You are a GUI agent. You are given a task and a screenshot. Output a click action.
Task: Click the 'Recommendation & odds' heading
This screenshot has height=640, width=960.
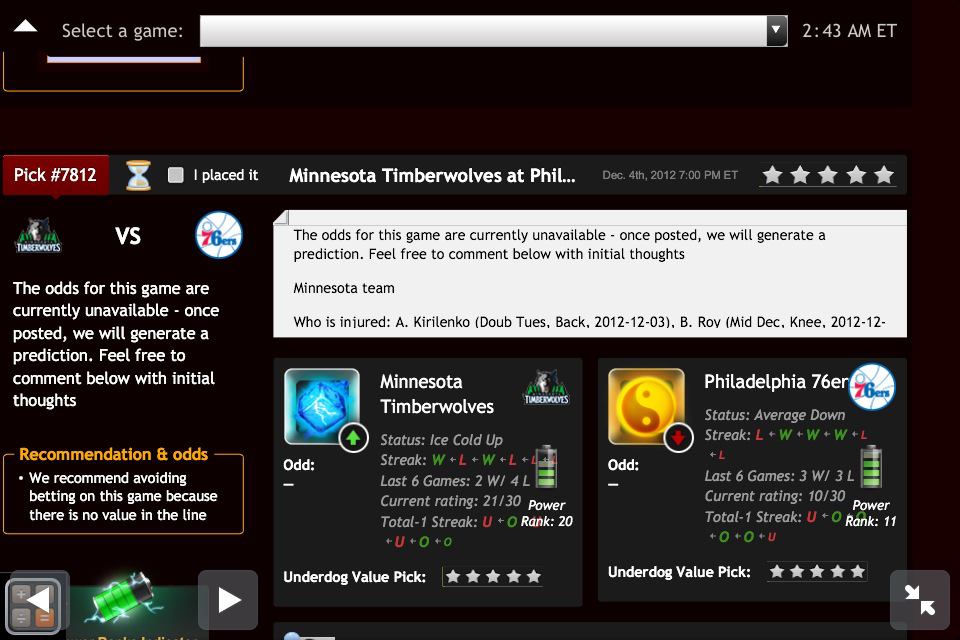(x=114, y=454)
